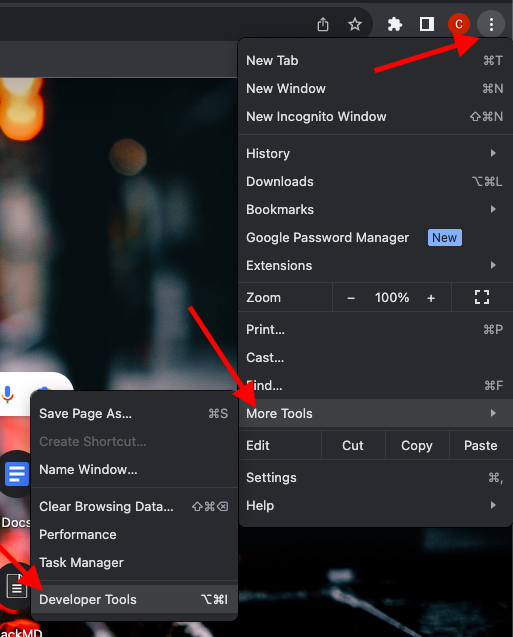Open the Extensions puzzle piece icon
The height and width of the screenshot is (637, 513).
(394, 24)
